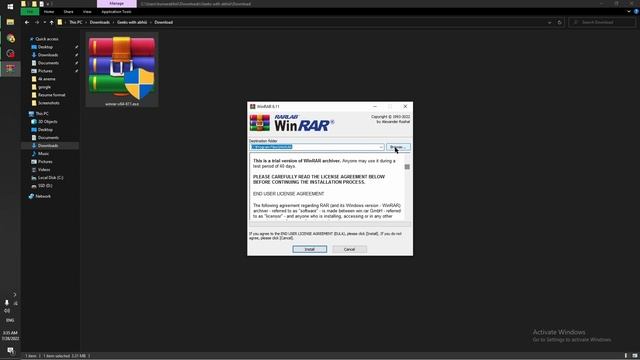Open the address bar history dropdown
Viewport: 640px width, 360px height.
[x=549, y=22]
